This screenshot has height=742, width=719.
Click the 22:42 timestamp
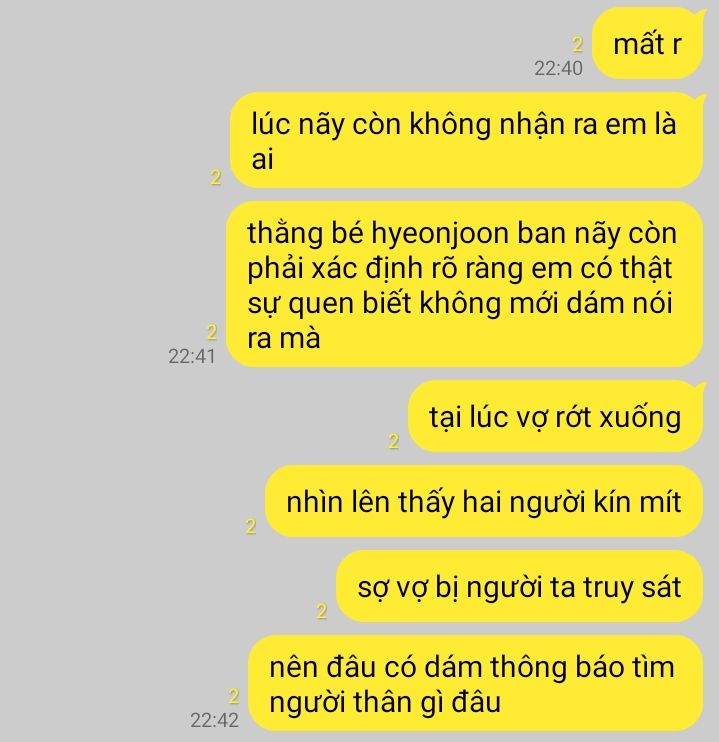pyautogui.click(x=214, y=721)
